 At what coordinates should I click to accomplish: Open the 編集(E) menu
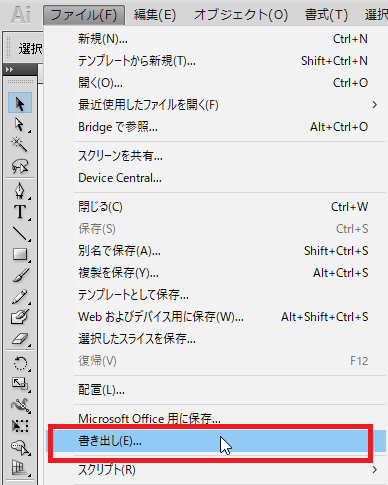coord(155,15)
